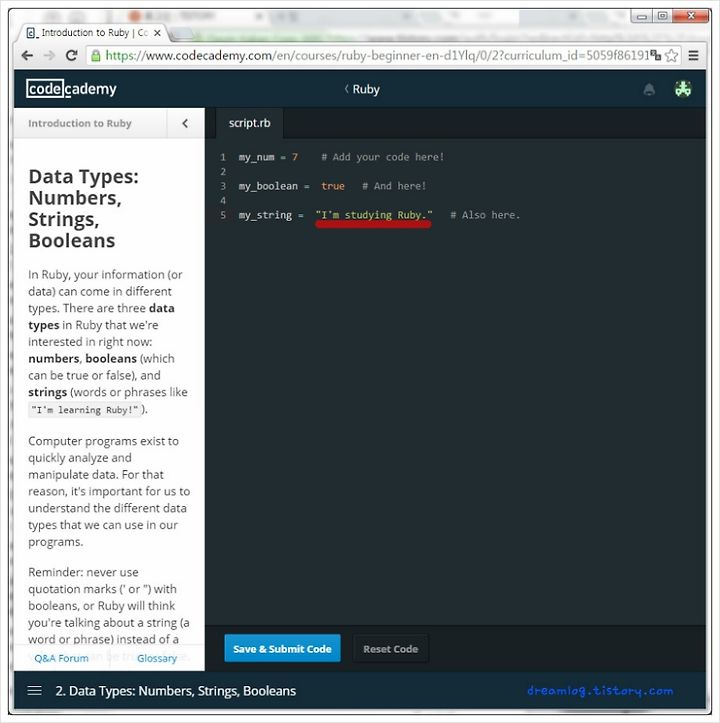Select the script.rb editor tab
The image size is (720, 723).
coord(250,123)
